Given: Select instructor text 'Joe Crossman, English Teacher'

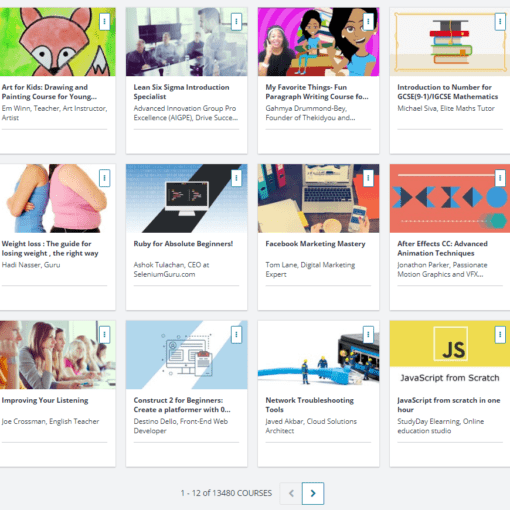Looking at the screenshot, I should [50, 421].
